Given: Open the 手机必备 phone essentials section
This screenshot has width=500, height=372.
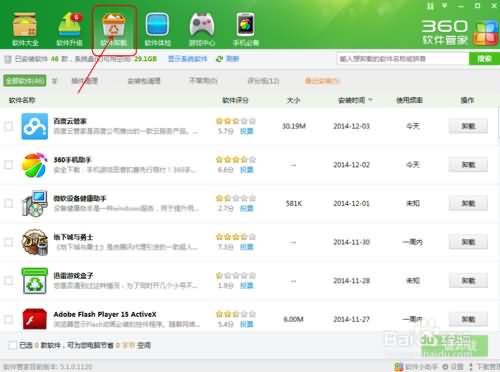Looking at the screenshot, I should pos(246,29).
